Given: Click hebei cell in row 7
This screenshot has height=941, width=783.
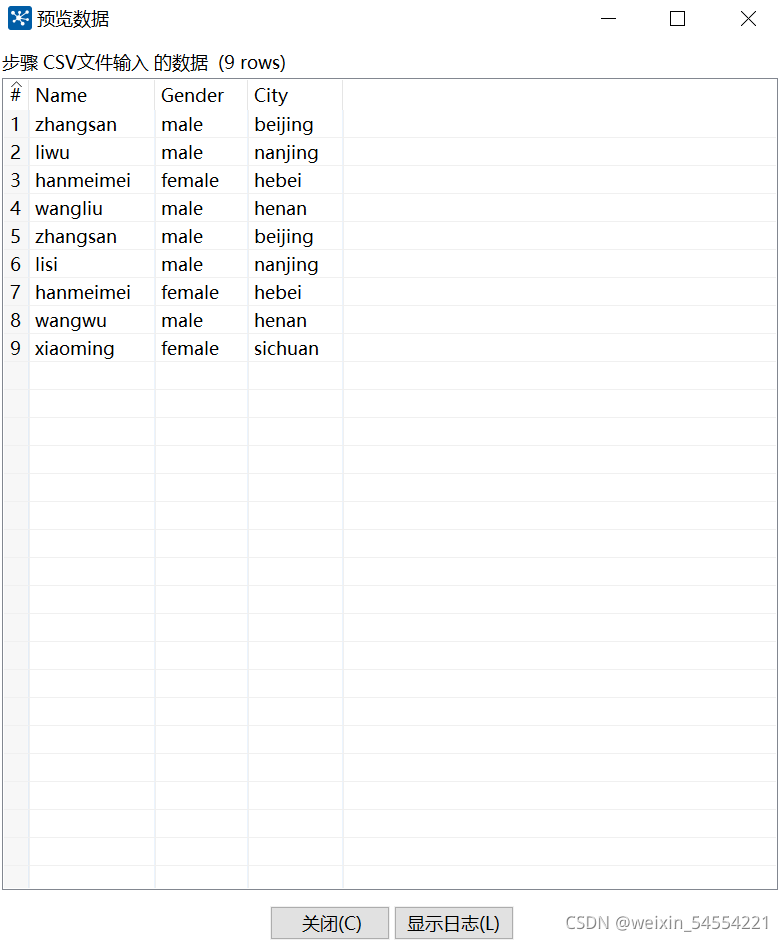Looking at the screenshot, I should (x=295, y=292).
